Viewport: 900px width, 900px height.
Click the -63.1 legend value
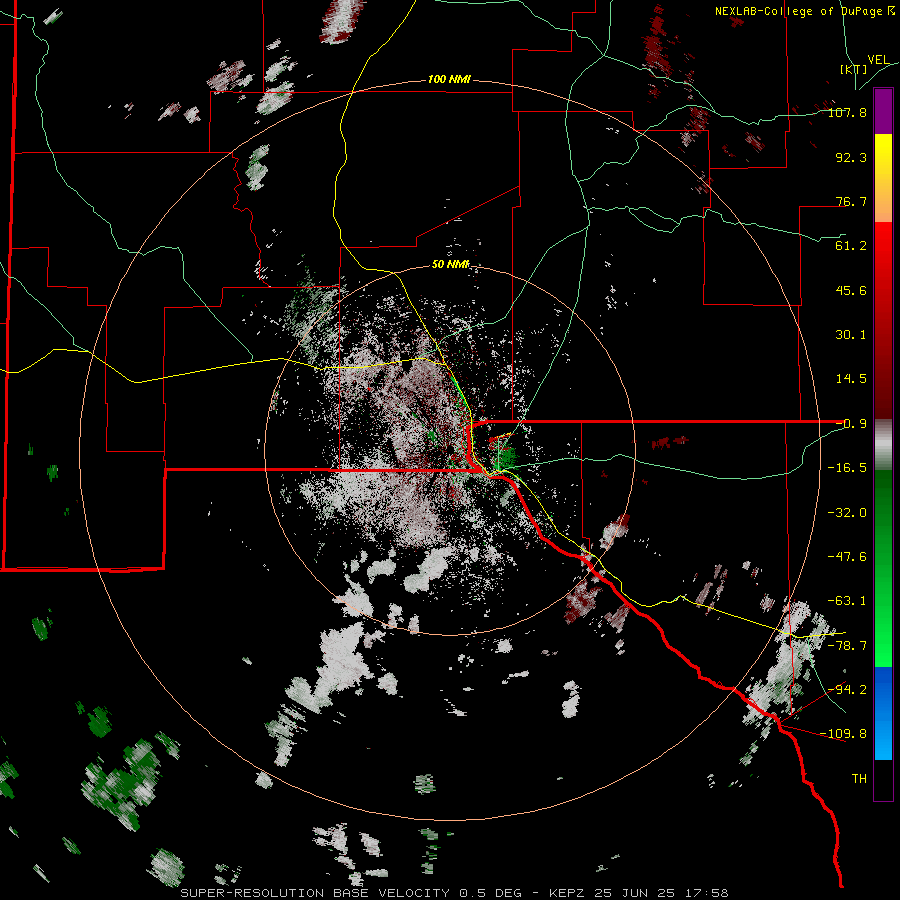pos(847,601)
